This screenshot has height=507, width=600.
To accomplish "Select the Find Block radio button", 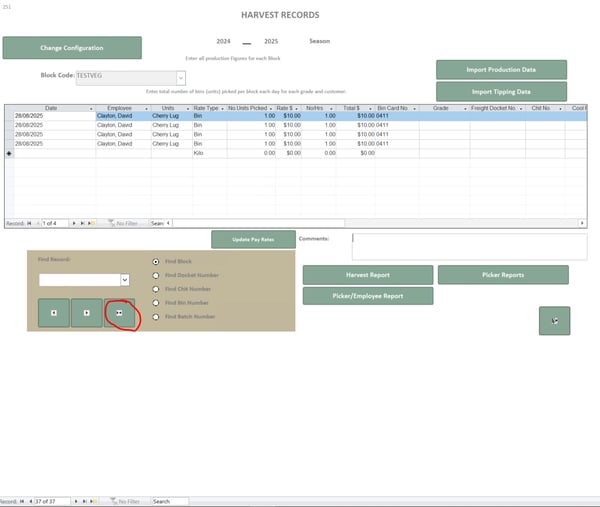I will click(x=155, y=261).
